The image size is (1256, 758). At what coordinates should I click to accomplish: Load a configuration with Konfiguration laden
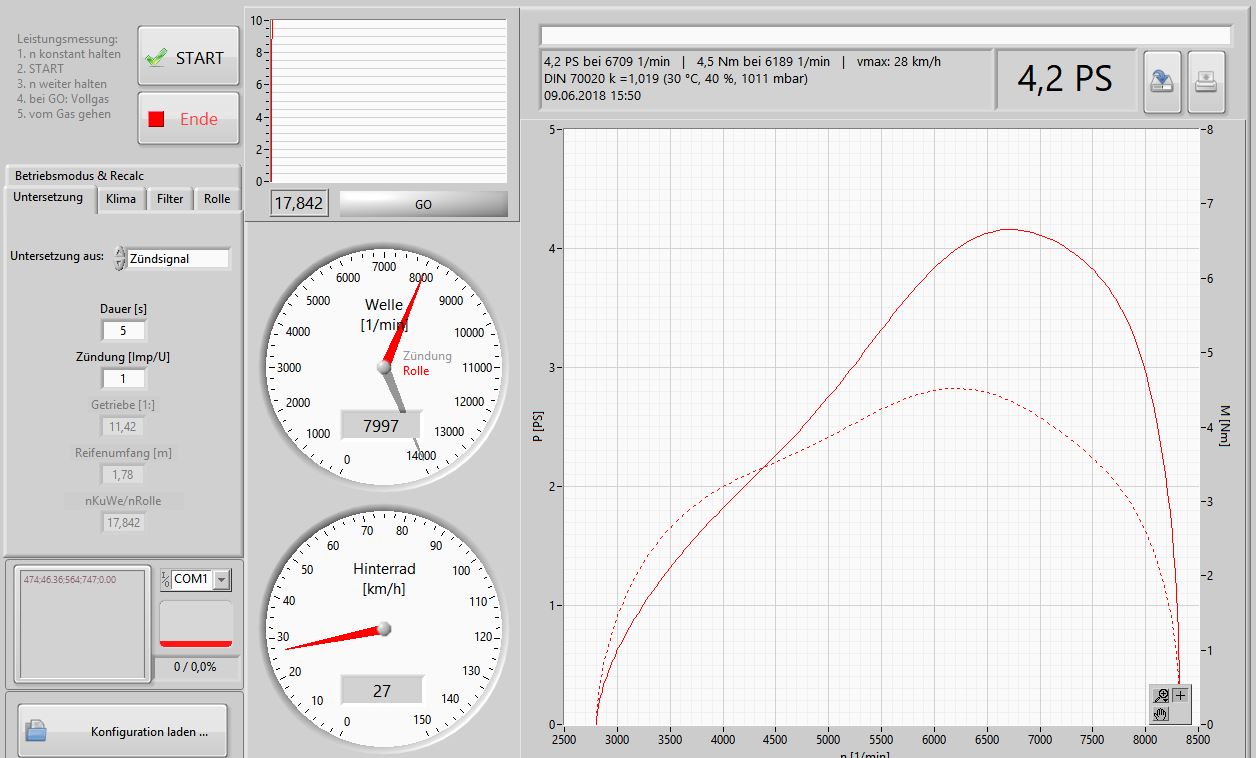tap(122, 730)
